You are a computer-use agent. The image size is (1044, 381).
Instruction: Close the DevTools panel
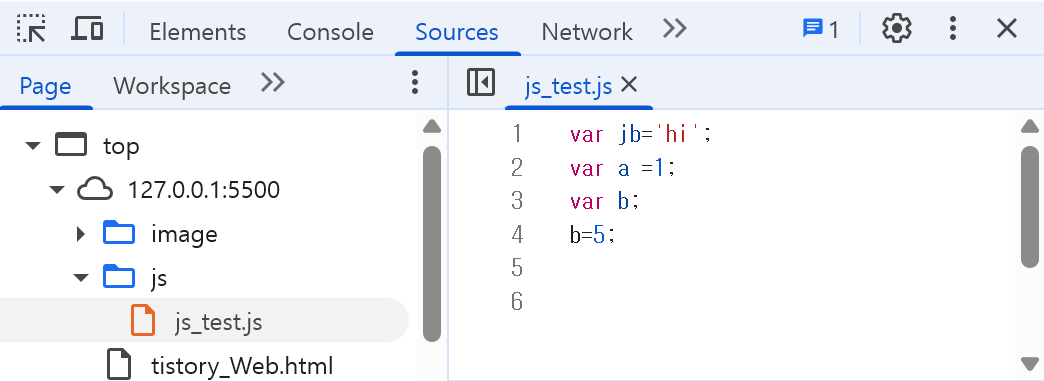pyautogui.click(x=1007, y=29)
